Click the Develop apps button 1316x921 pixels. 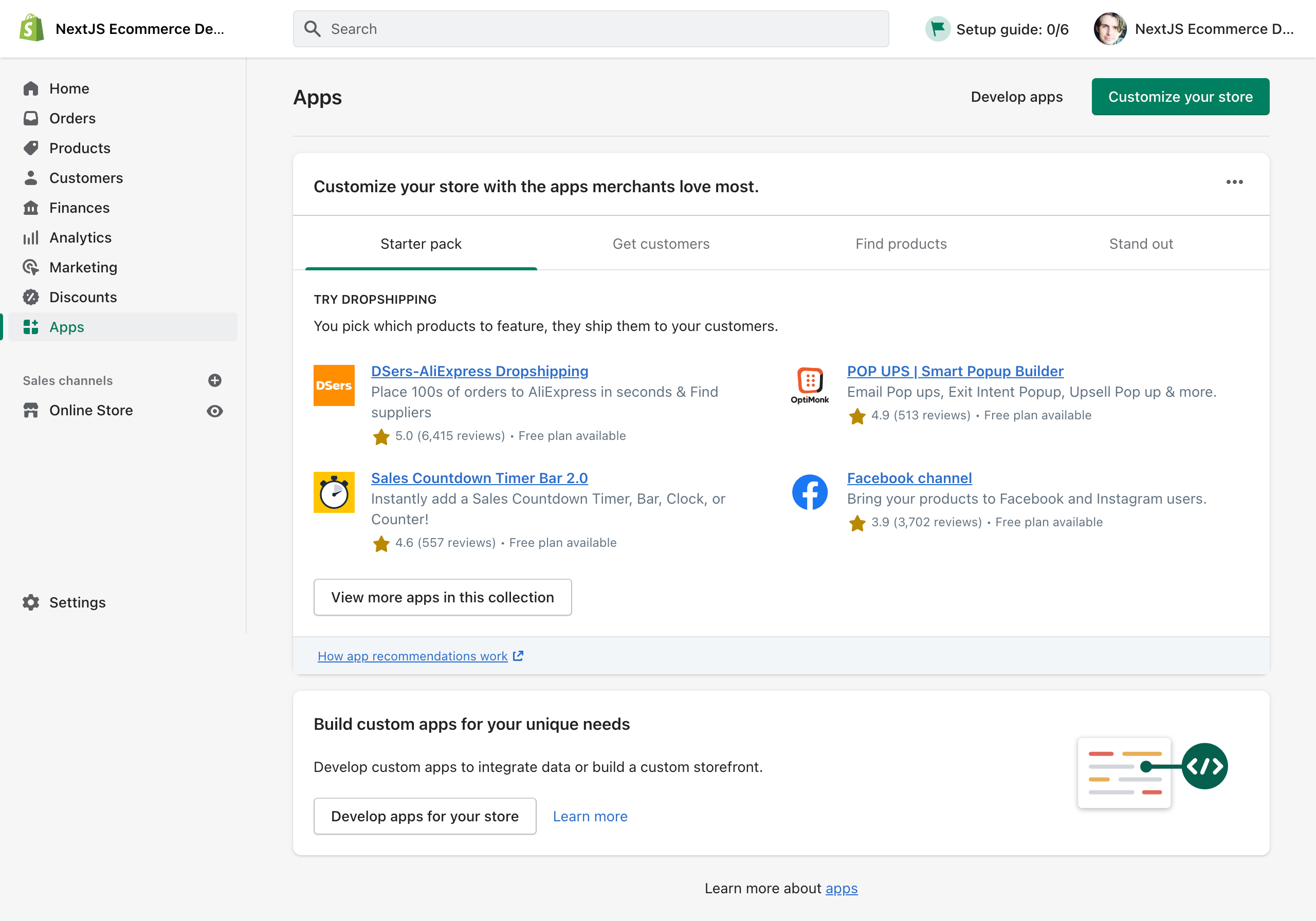(1016, 97)
